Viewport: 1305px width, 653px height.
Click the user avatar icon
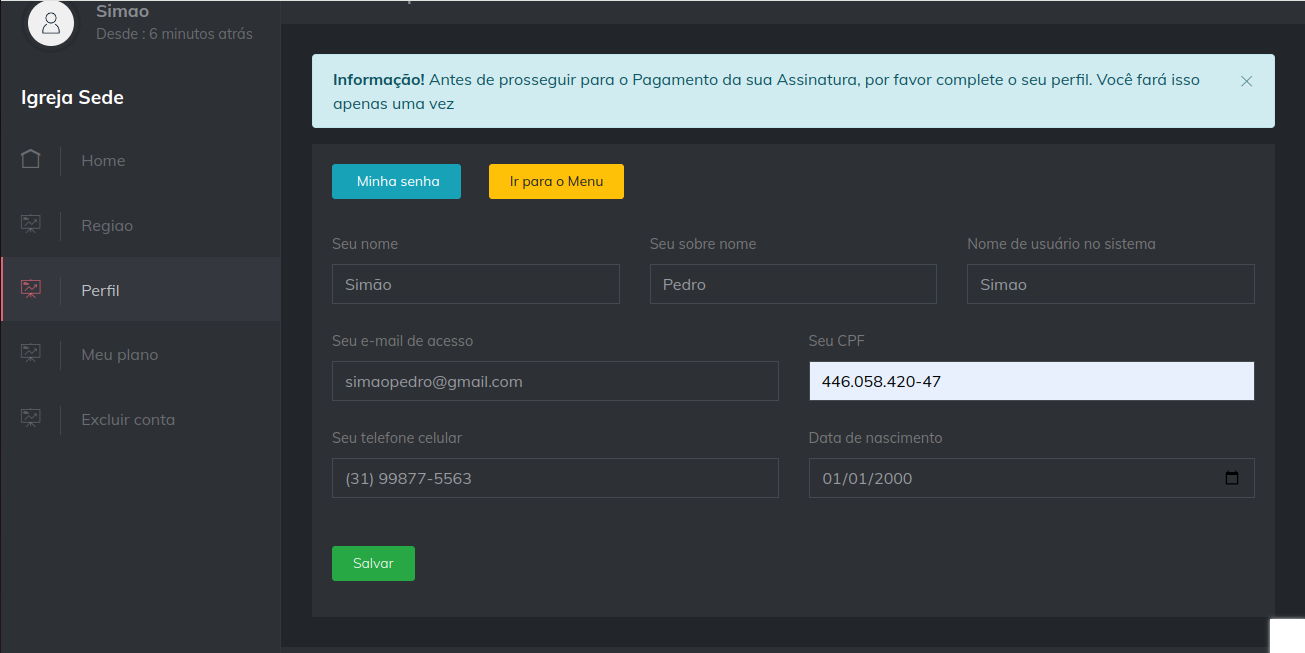coord(51,22)
